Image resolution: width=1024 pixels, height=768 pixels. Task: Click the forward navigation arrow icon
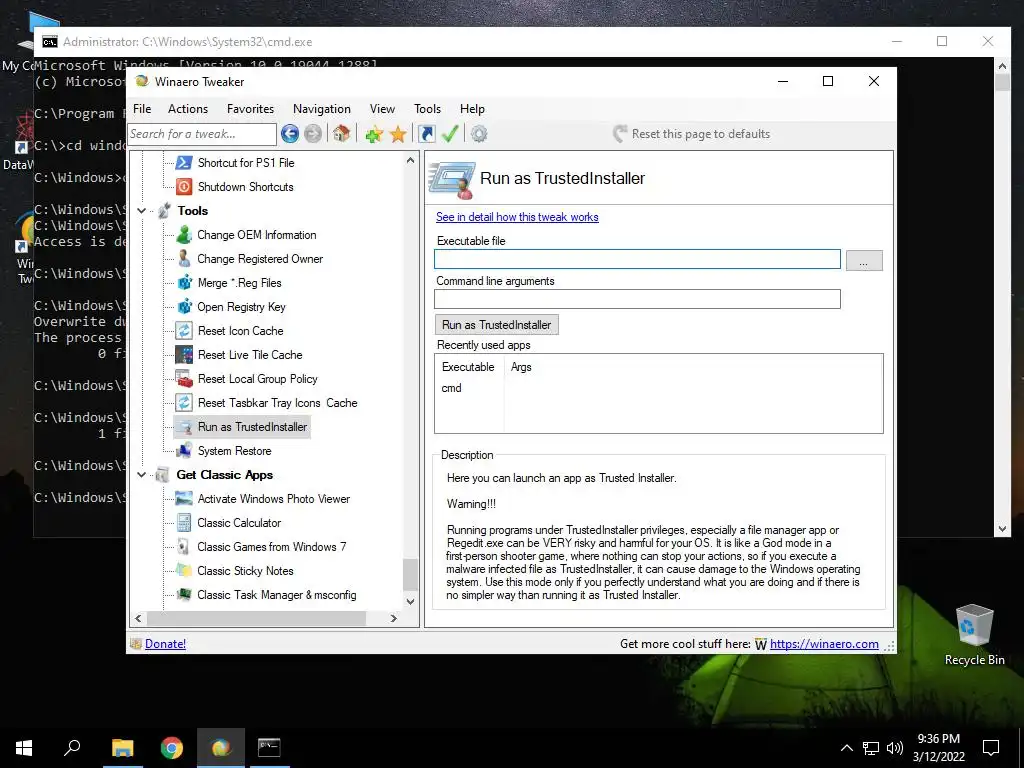[x=313, y=134]
